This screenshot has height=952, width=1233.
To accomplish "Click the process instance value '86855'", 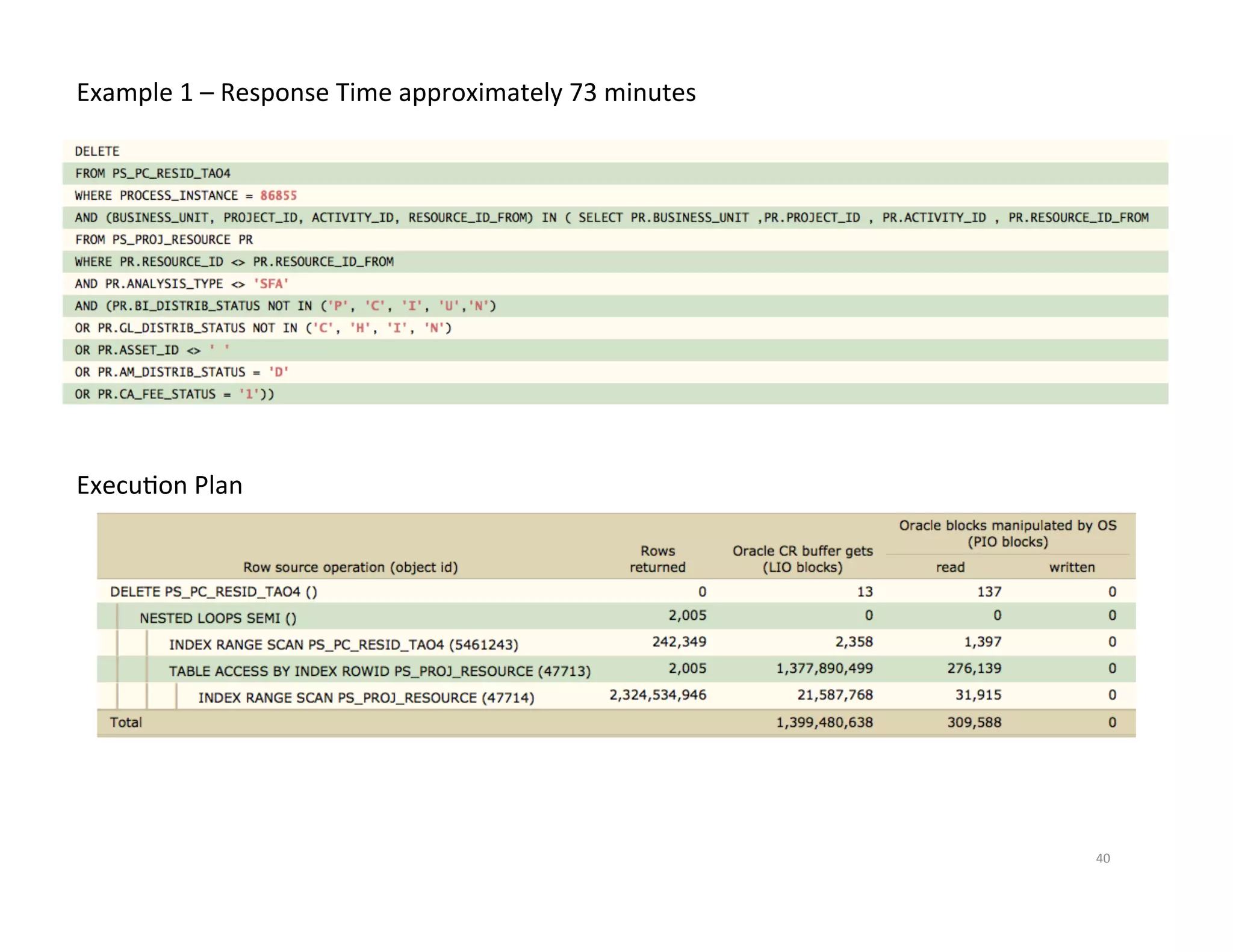I will (279, 196).
